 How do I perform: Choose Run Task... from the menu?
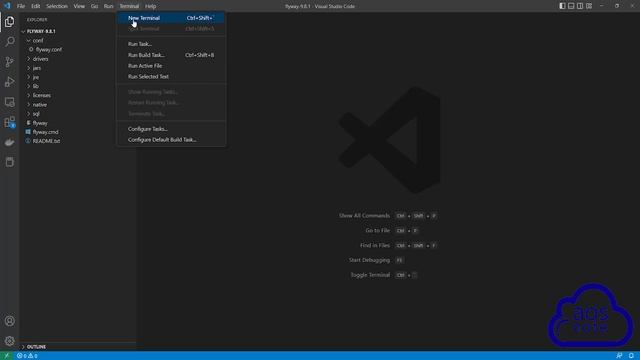click(171, 44)
